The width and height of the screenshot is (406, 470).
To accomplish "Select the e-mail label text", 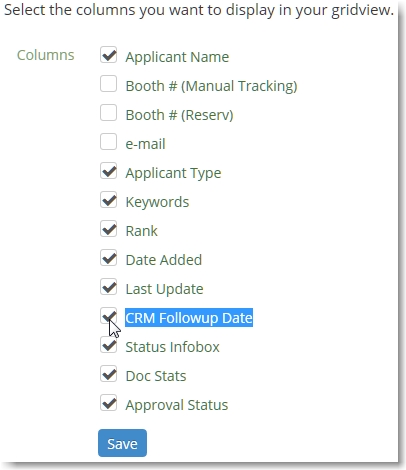I will (145, 144).
